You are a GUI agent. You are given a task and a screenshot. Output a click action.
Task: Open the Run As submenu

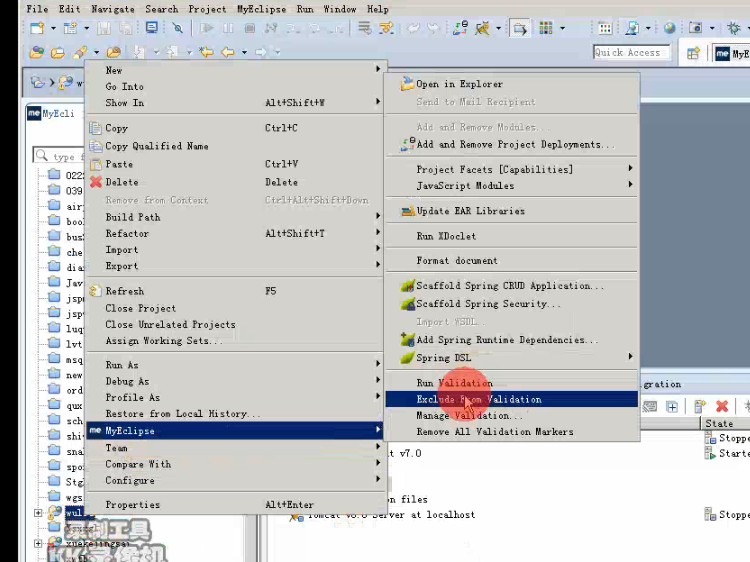[235, 364]
